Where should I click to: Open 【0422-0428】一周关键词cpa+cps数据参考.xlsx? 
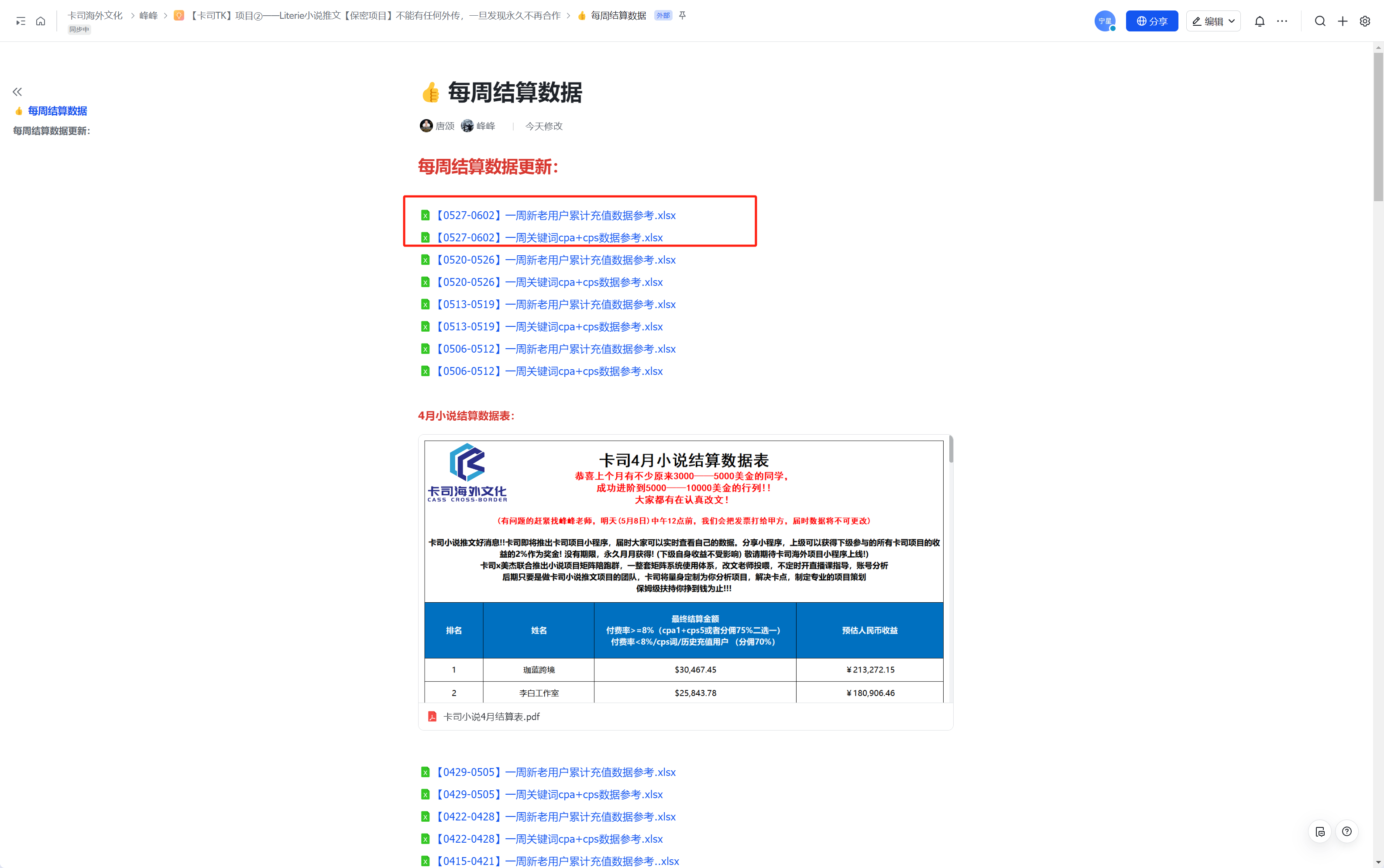pyautogui.click(x=549, y=839)
